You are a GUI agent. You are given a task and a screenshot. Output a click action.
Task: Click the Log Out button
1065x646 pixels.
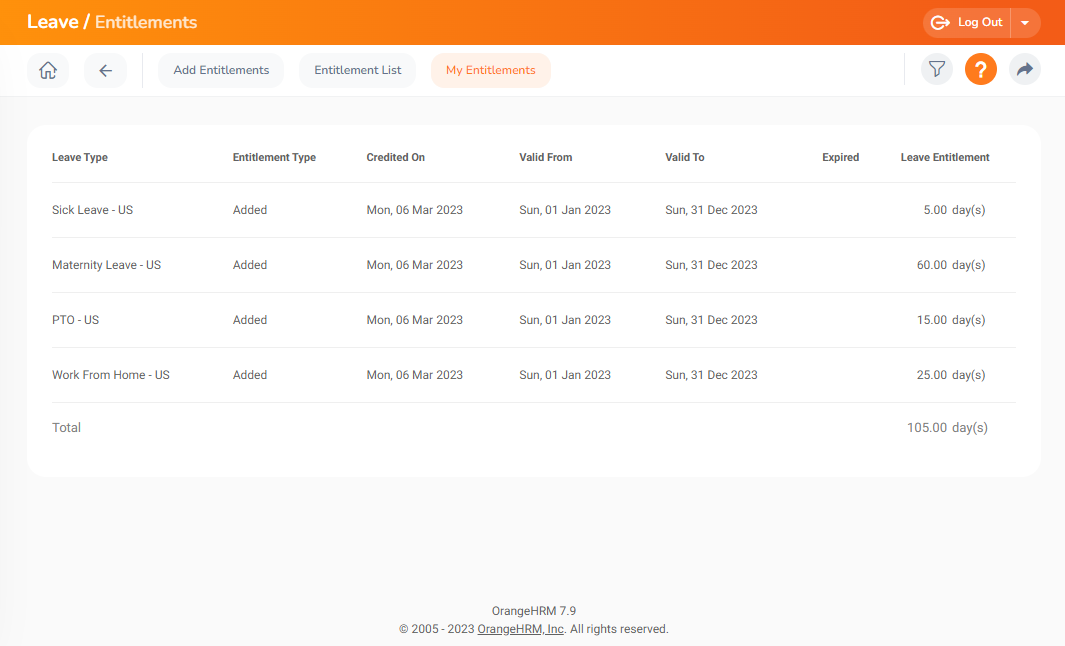pyautogui.click(x=967, y=22)
